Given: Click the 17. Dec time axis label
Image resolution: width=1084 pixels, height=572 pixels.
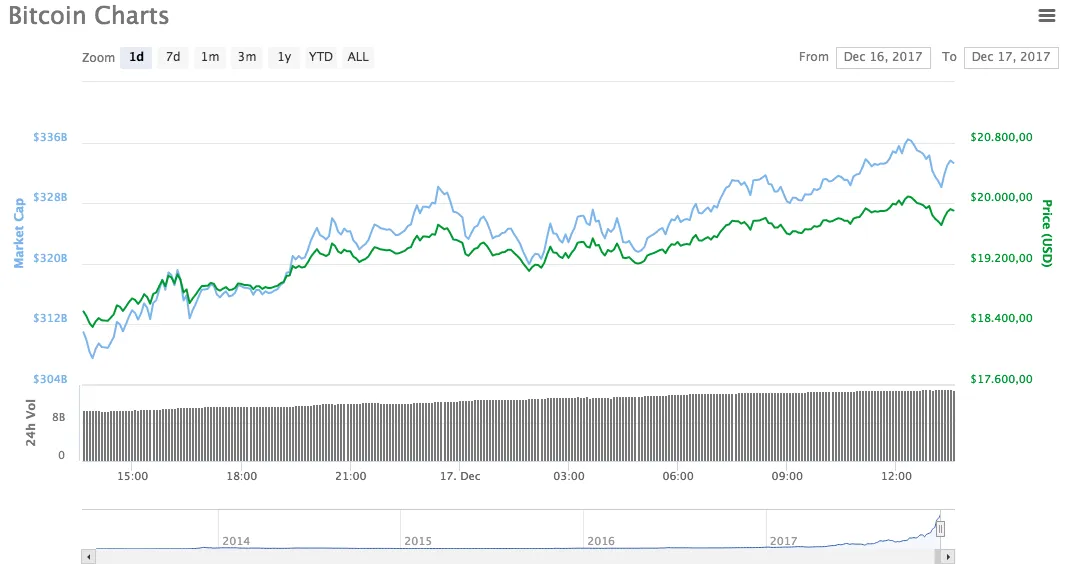Looking at the screenshot, I should [460, 476].
